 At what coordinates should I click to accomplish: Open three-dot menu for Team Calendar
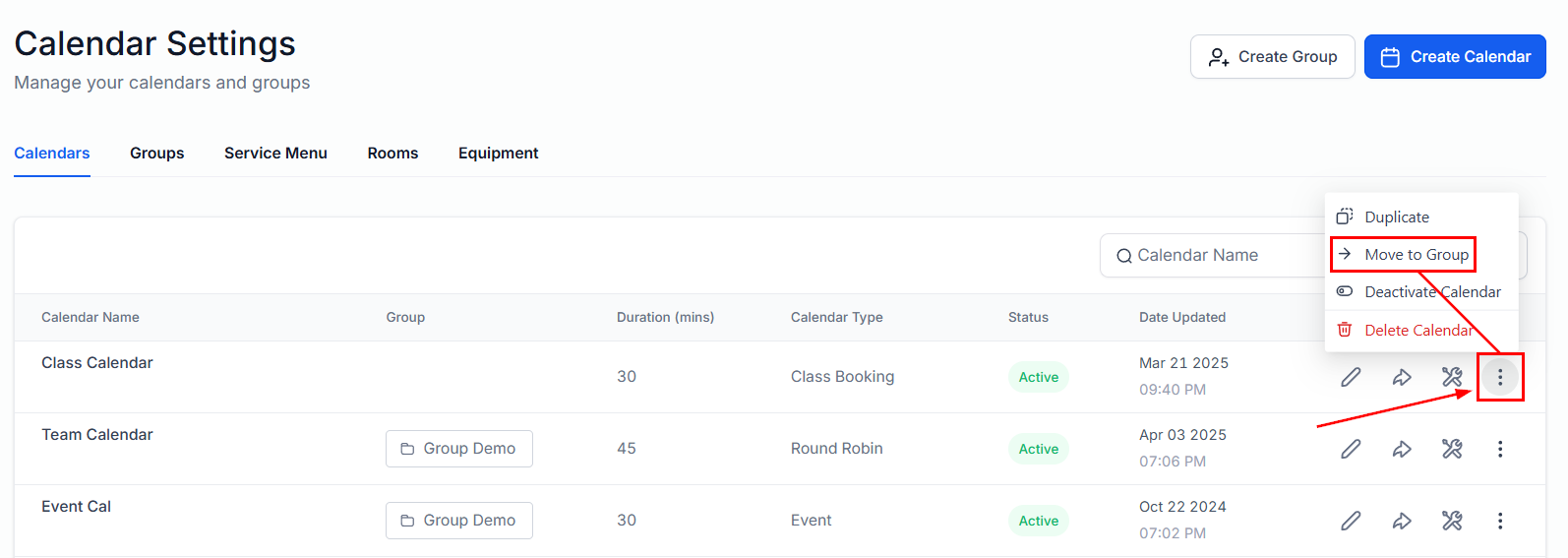click(x=1499, y=449)
